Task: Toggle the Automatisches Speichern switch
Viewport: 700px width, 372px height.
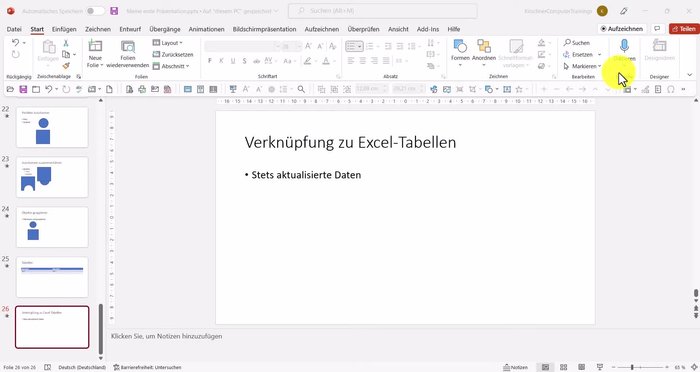Action: (96, 11)
